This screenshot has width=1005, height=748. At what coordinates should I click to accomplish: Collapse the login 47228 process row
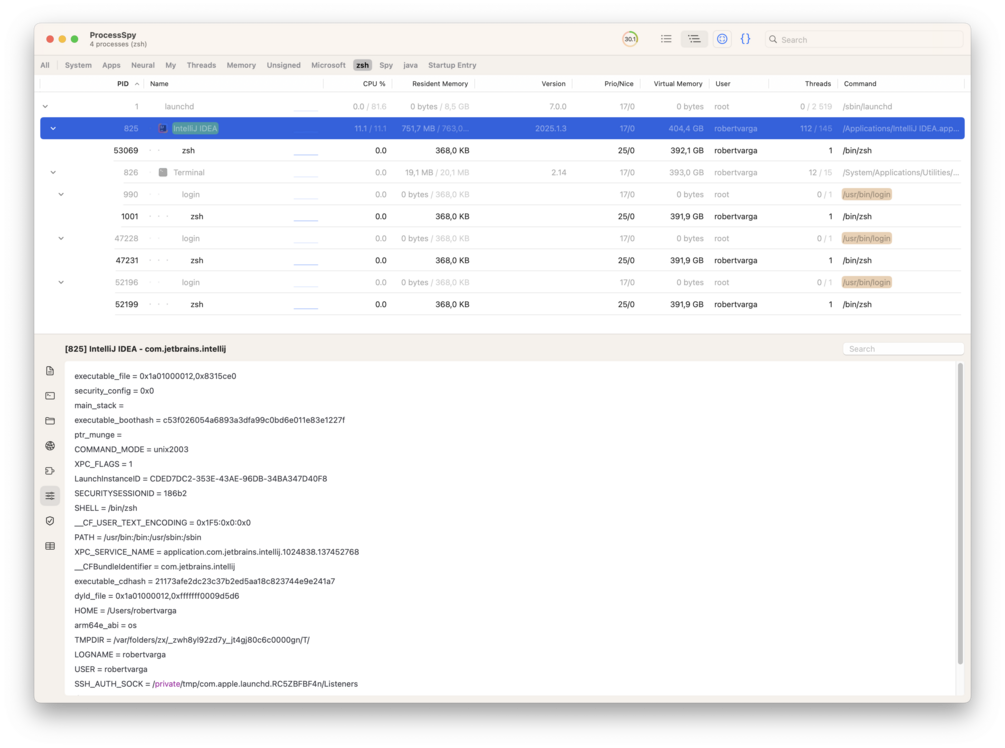[61, 238]
